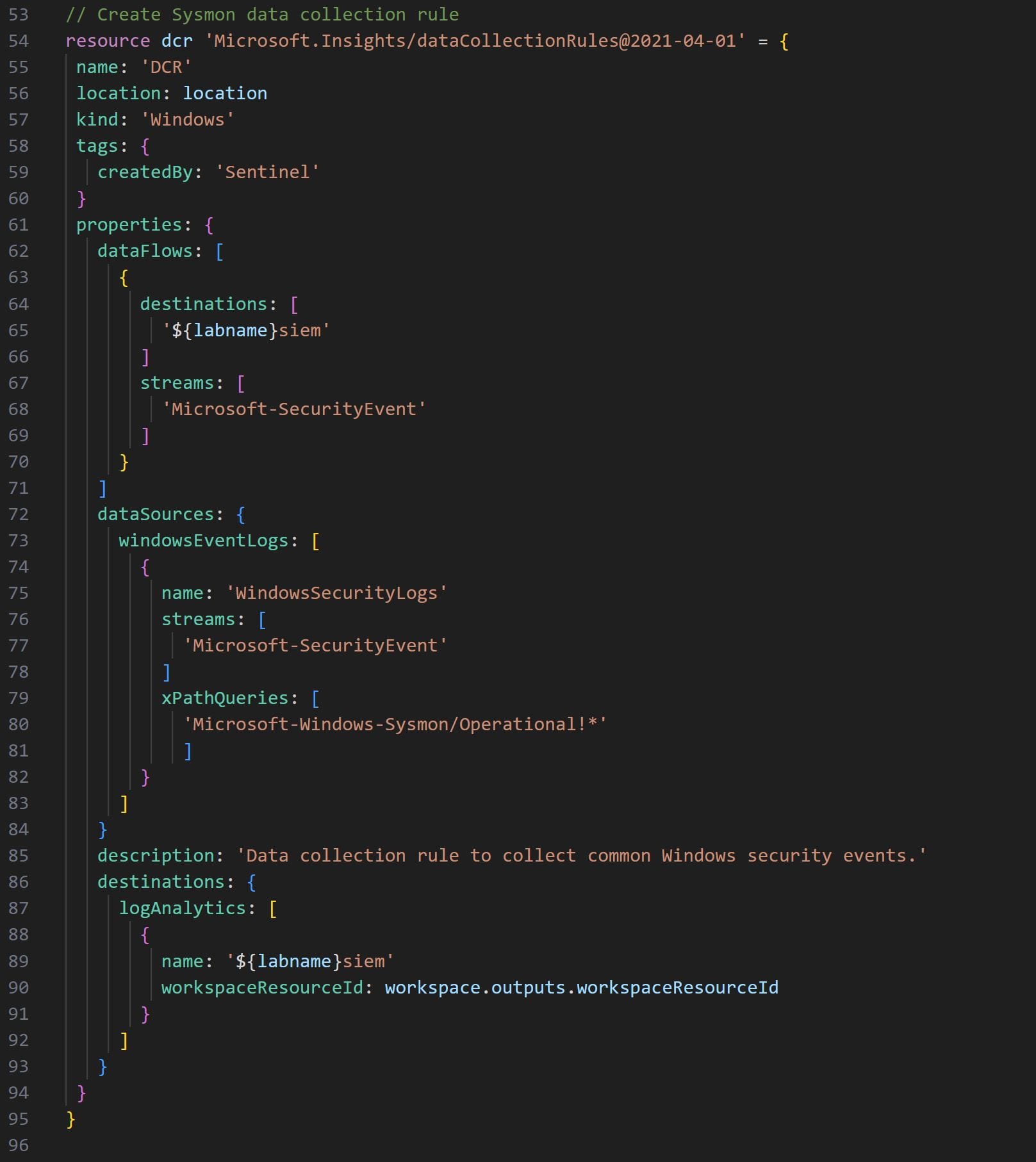Select the '${labname}siem' destination string

click(x=246, y=330)
